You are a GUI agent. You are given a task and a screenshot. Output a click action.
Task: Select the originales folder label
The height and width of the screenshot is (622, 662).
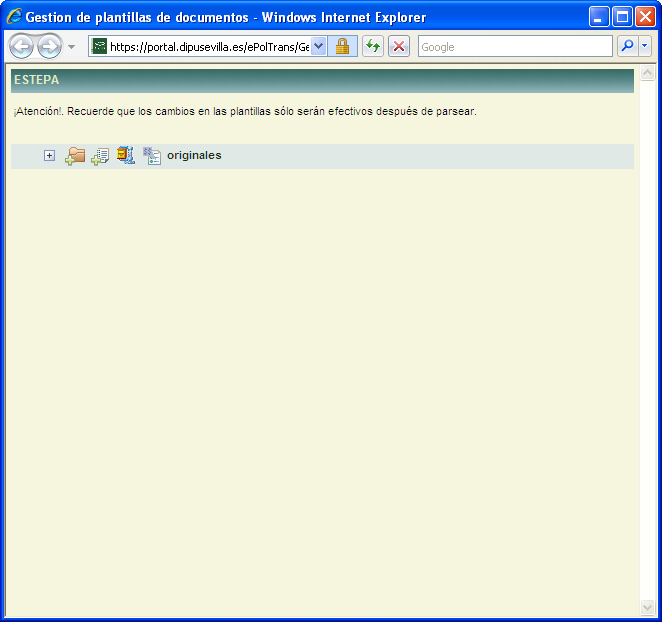(194, 155)
